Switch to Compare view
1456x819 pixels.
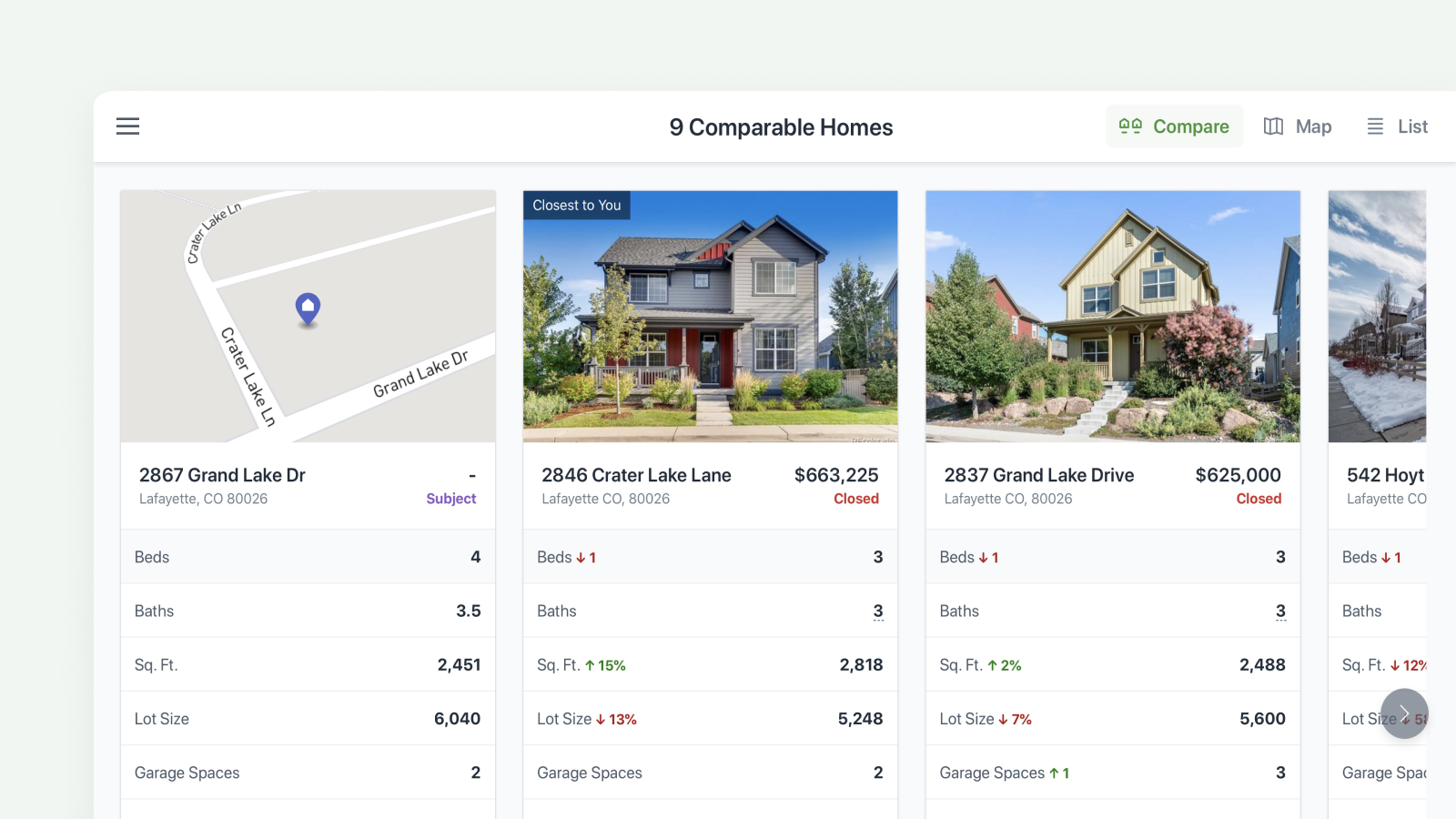point(1174,126)
